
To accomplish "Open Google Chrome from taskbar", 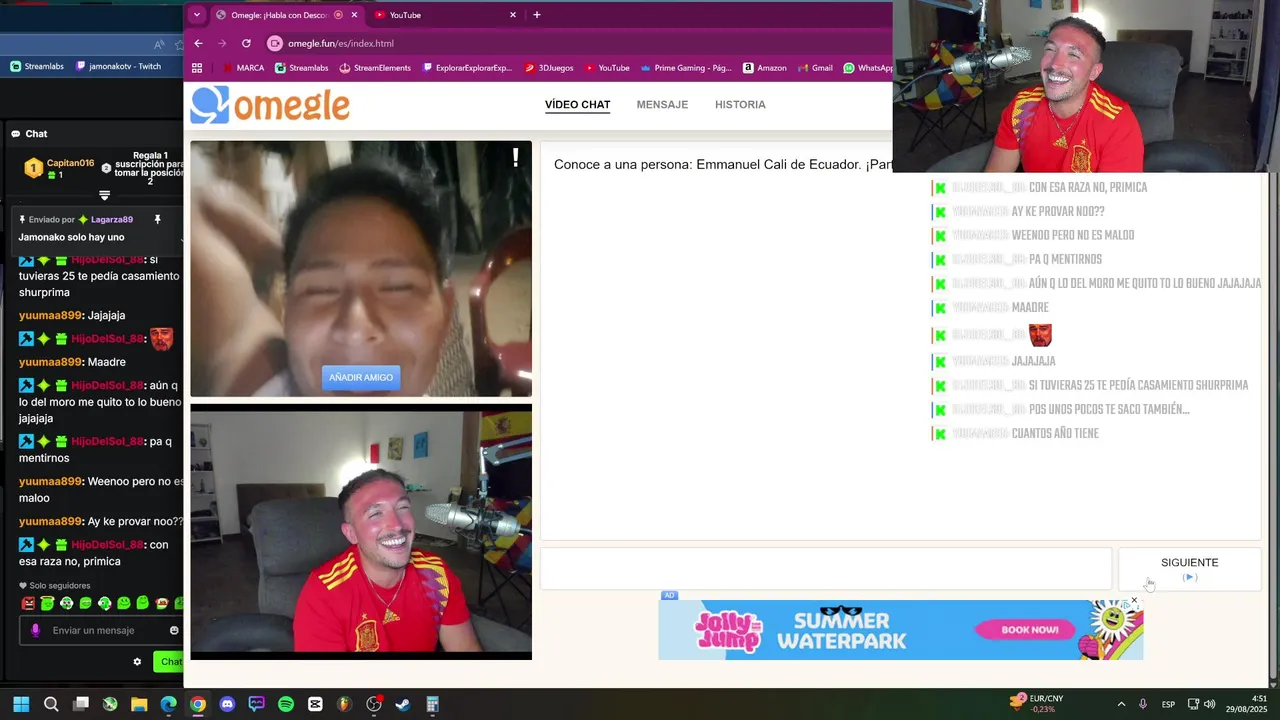I will [198, 704].
